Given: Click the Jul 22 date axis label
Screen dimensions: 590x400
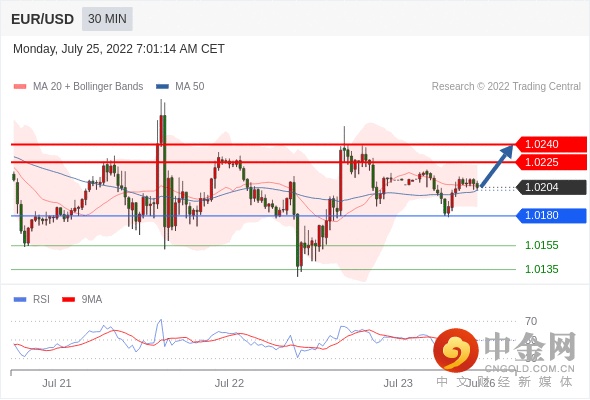Looking at the screenshot, I should coord(229,383).
